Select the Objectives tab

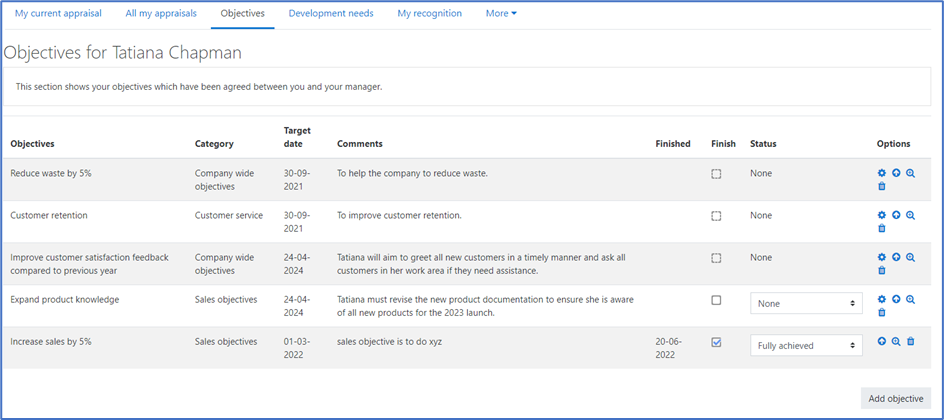(x=243, y=13)
